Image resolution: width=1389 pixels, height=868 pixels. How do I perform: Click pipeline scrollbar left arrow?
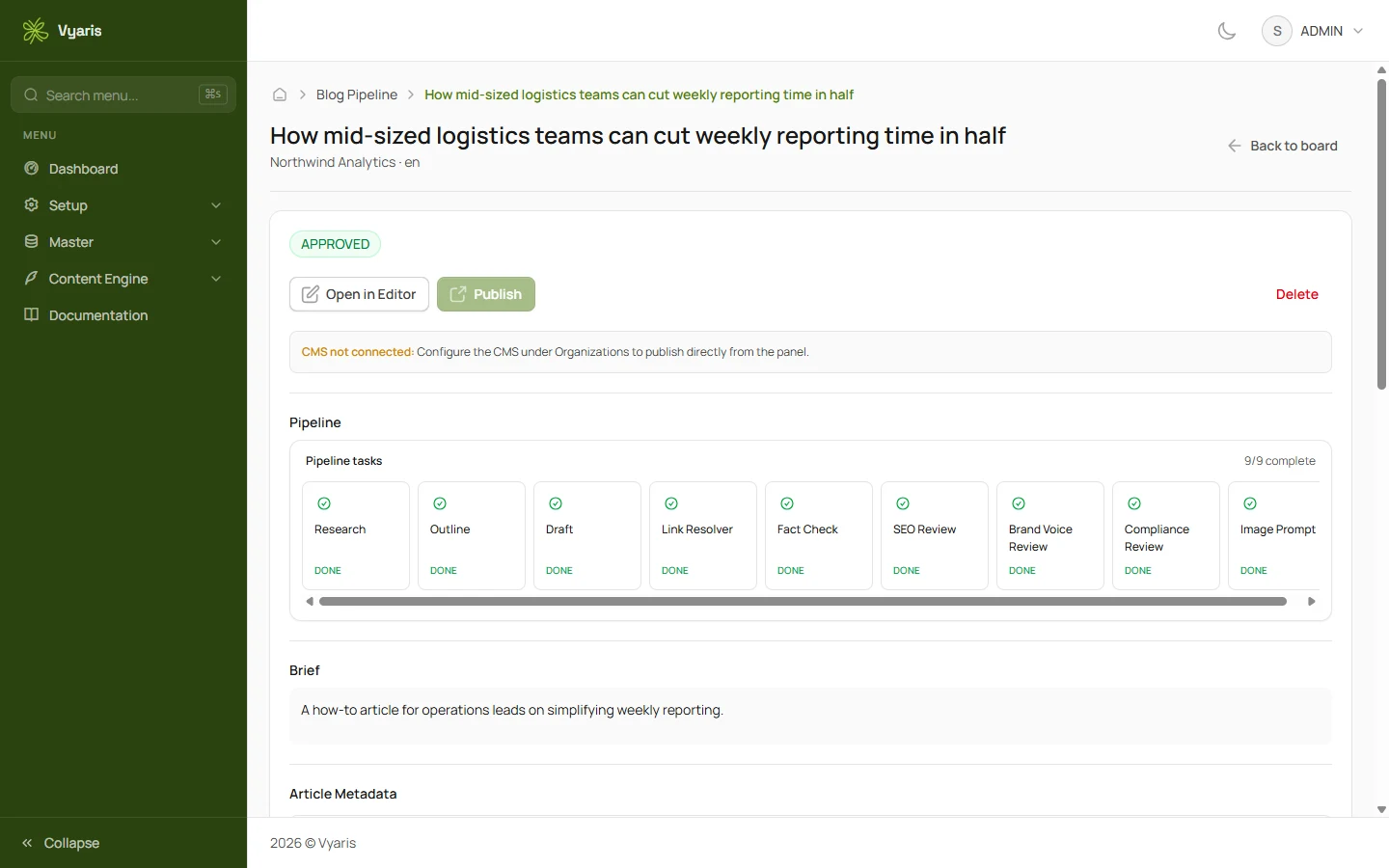(310, 601)
